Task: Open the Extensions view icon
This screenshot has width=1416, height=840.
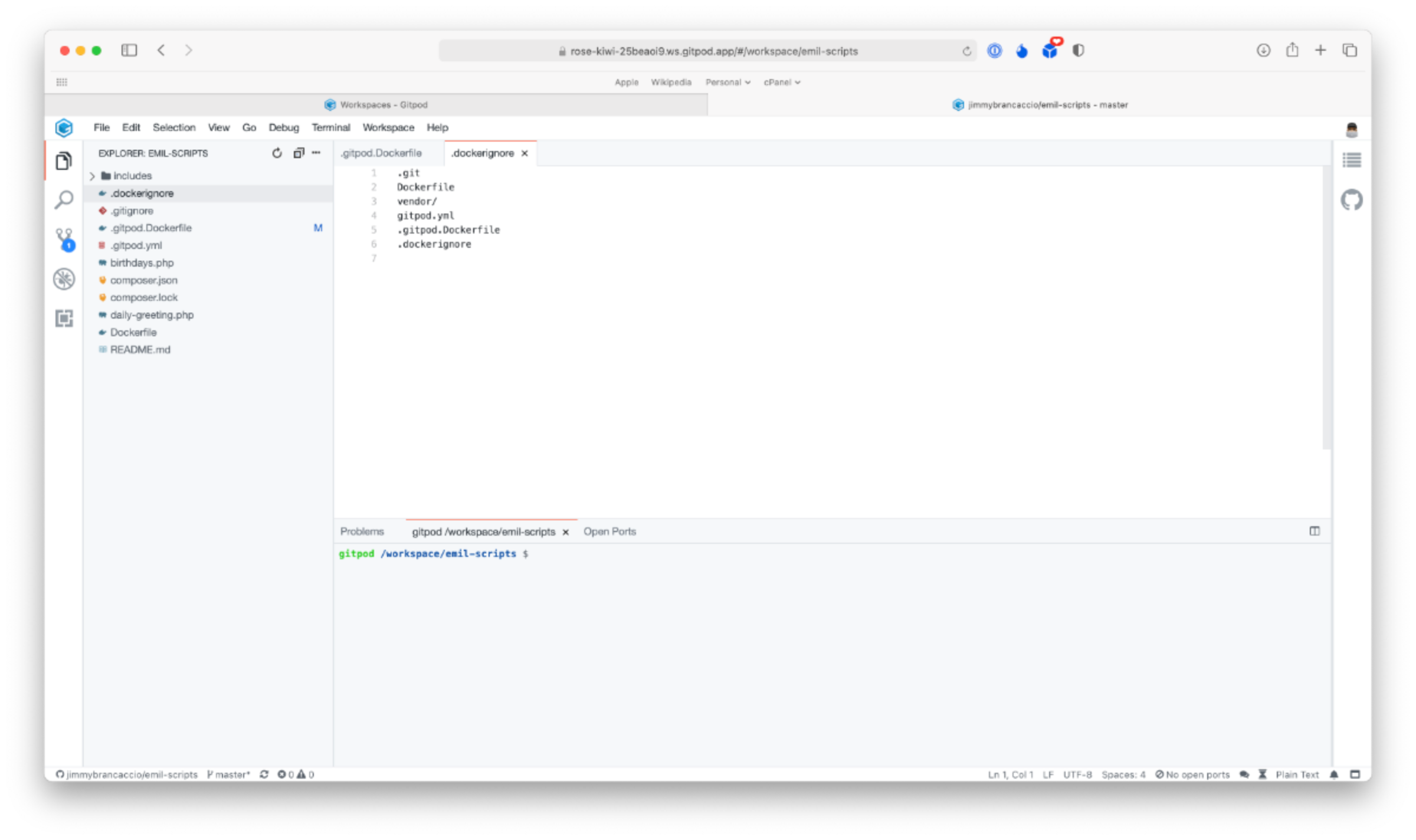Action: click(x=64, y=319)
